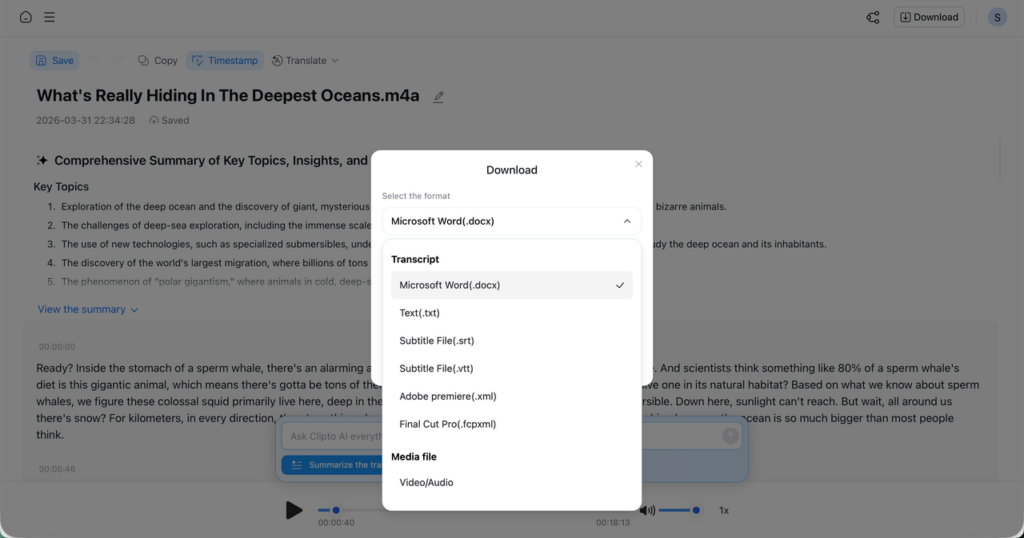Toggle the Timestamp option

[225, 61]
